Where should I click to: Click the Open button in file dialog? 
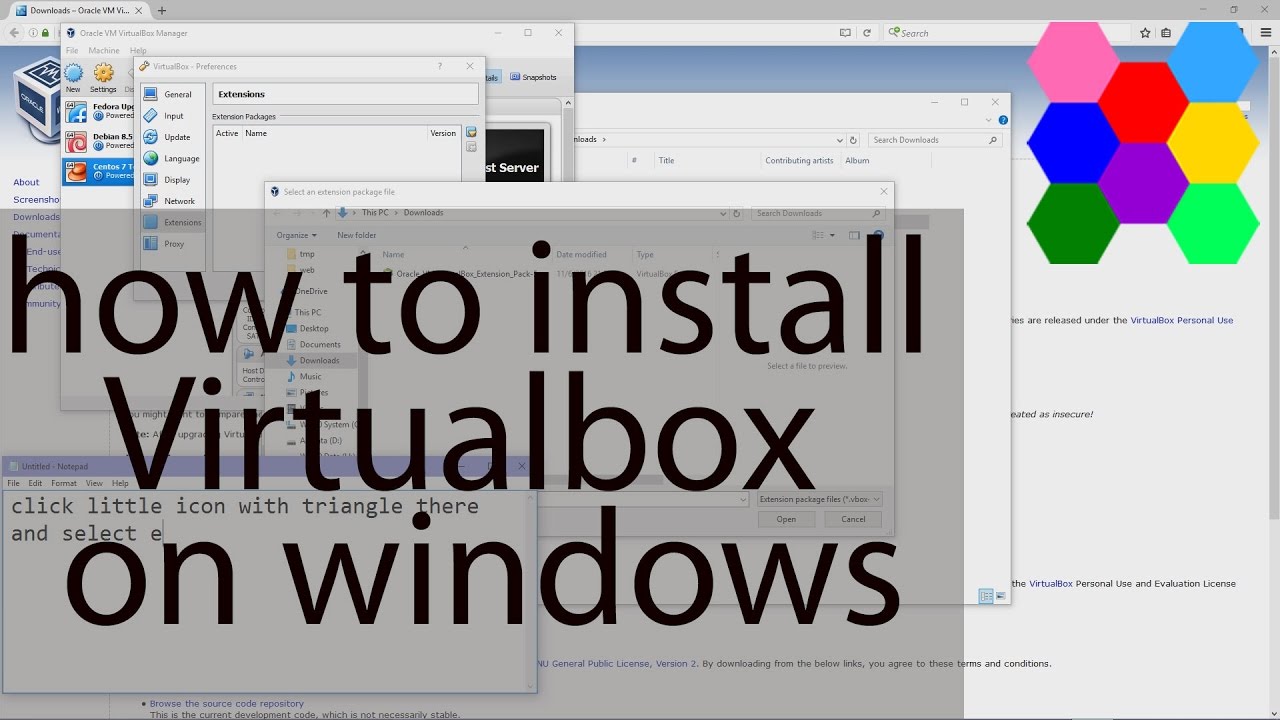click(786, 519)
